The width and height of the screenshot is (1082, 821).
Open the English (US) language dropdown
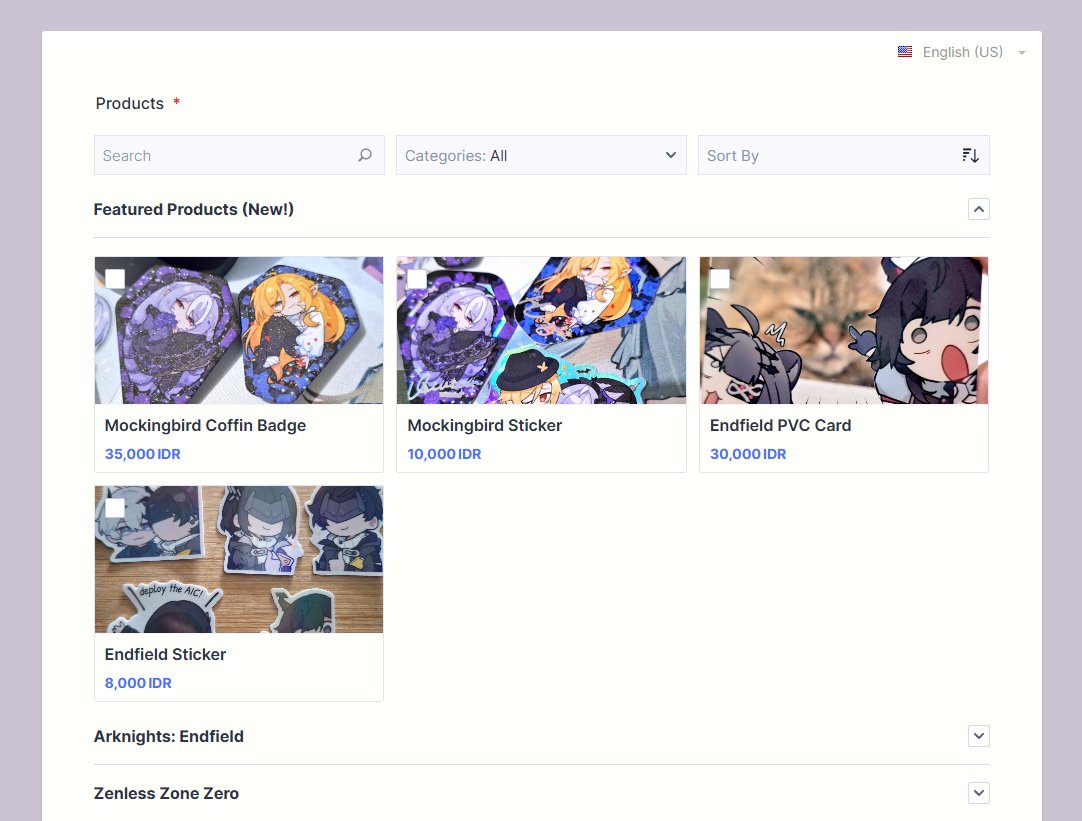coord(961,52)
